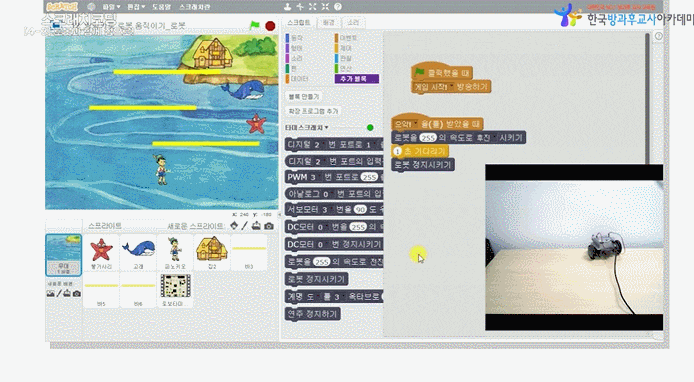The image size is (694, 382).
Task: Click the 블록 만들기 button
Action: 304,96
